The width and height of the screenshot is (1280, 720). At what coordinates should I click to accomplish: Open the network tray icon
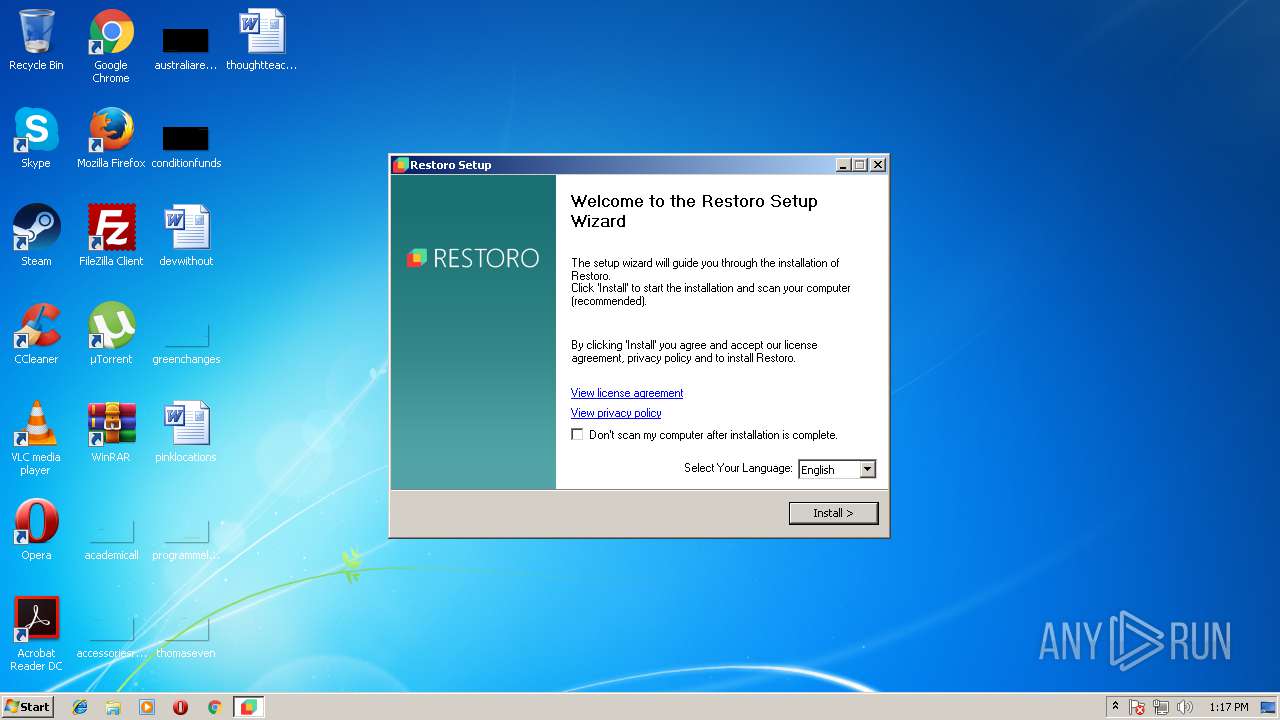point(1161,707)
